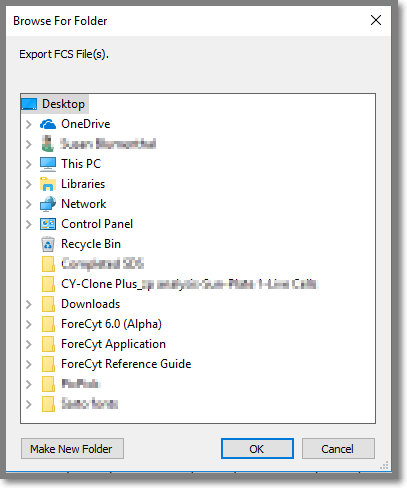407x488 pixels.
Task: Select the This PC monitor icon
Action: [48, 164]
